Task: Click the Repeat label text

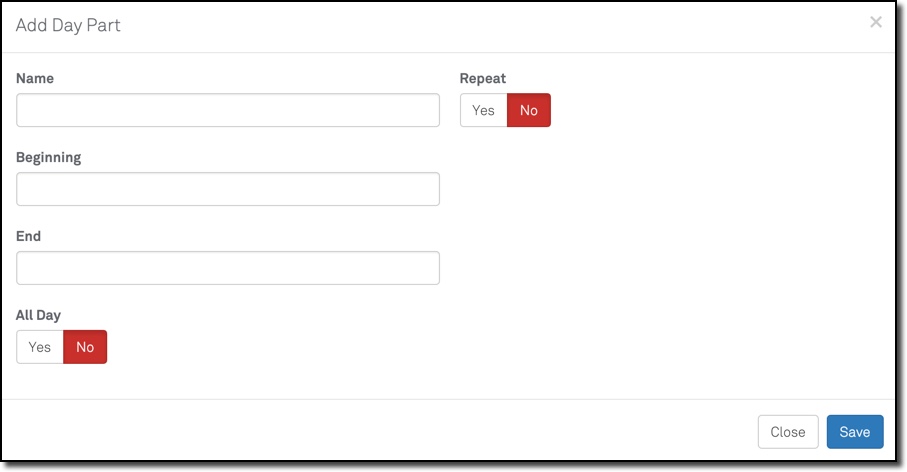Action: pyautogui.click(x=482, y=78)
